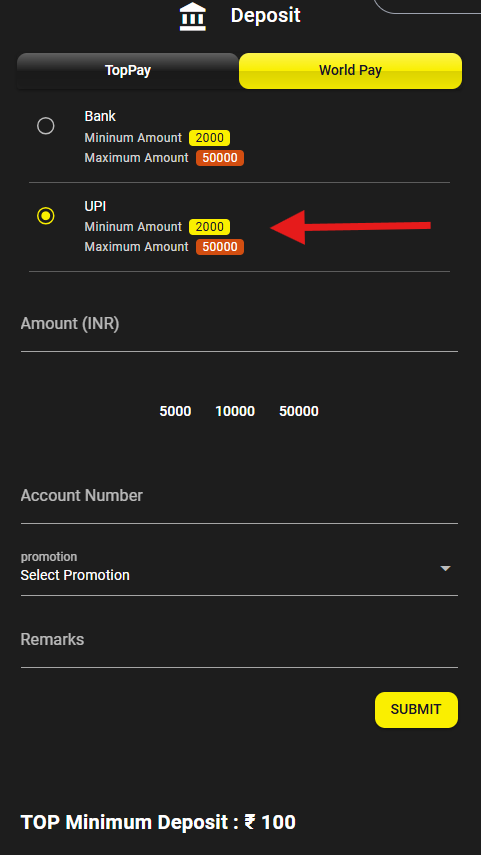Open the Select Promotion dropdown
This screenshot has width=481, height=855.
point(239,573)
